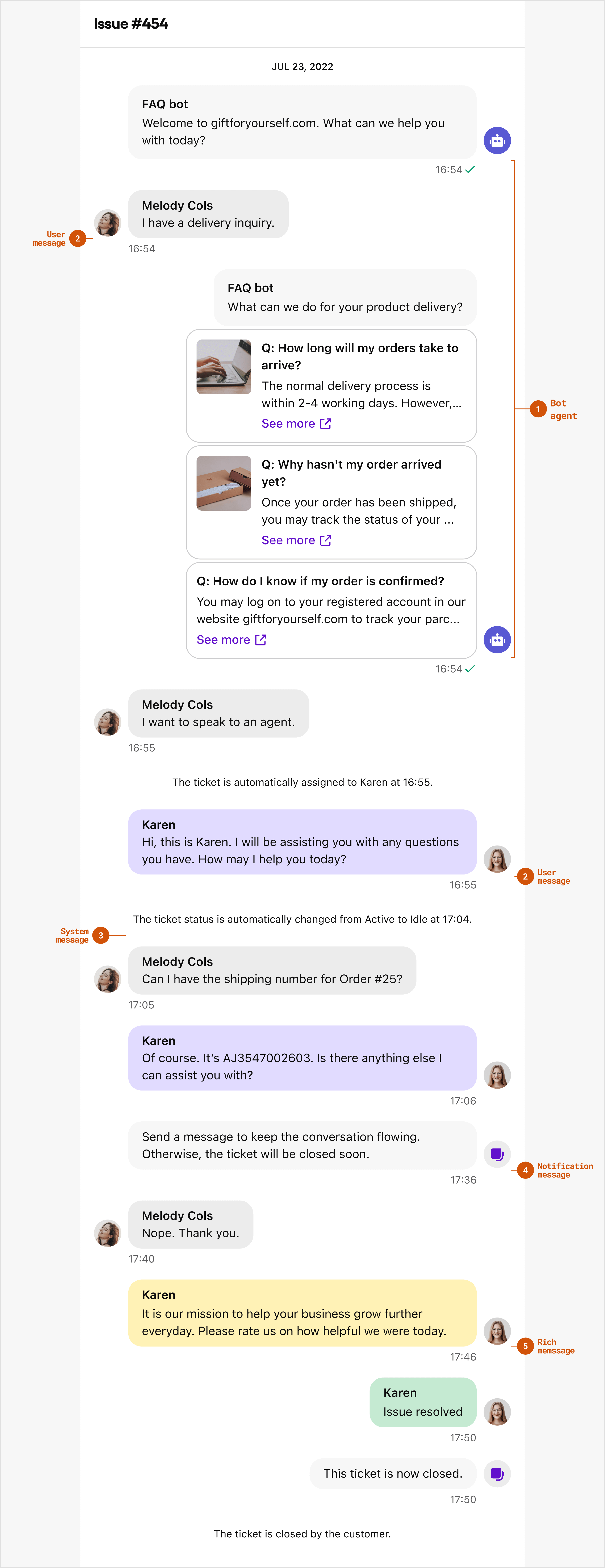This screenshot has width=605, height=1568.
Task: Click the laptop thumbnail in the first FAQ card
Action: tap(224, 366)
